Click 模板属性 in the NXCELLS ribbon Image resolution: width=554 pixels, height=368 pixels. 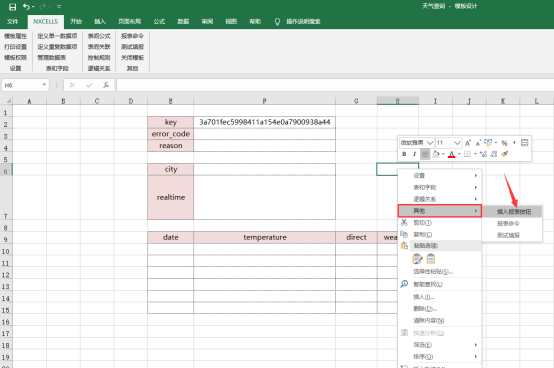[16, 36]
